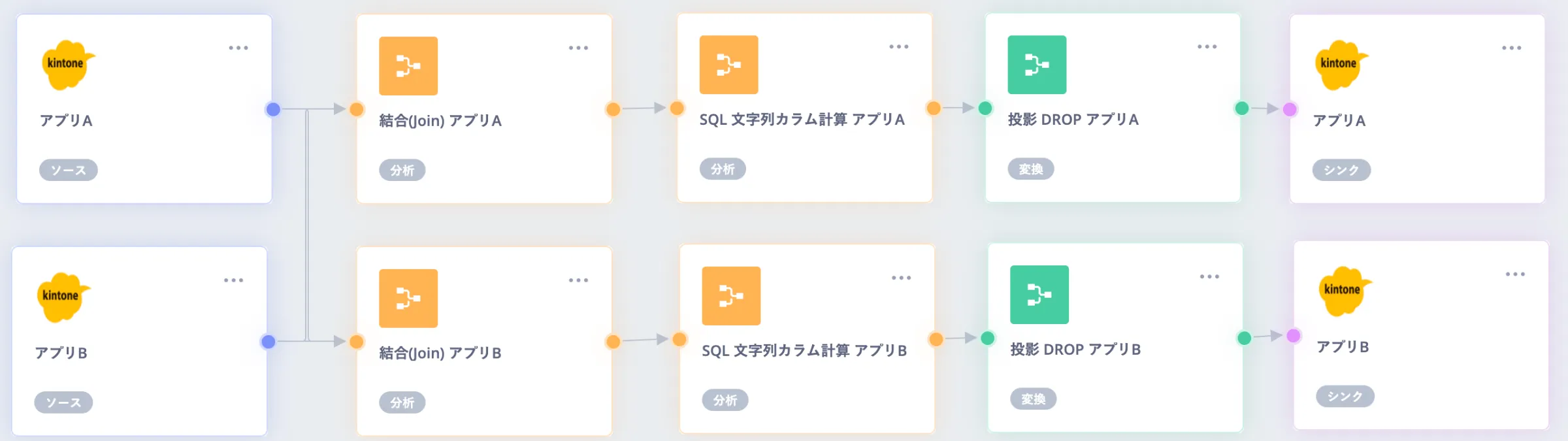Open the three-dot menu on source アプリA
This screenshot has height=441, width=1568.
pos(238,48)
